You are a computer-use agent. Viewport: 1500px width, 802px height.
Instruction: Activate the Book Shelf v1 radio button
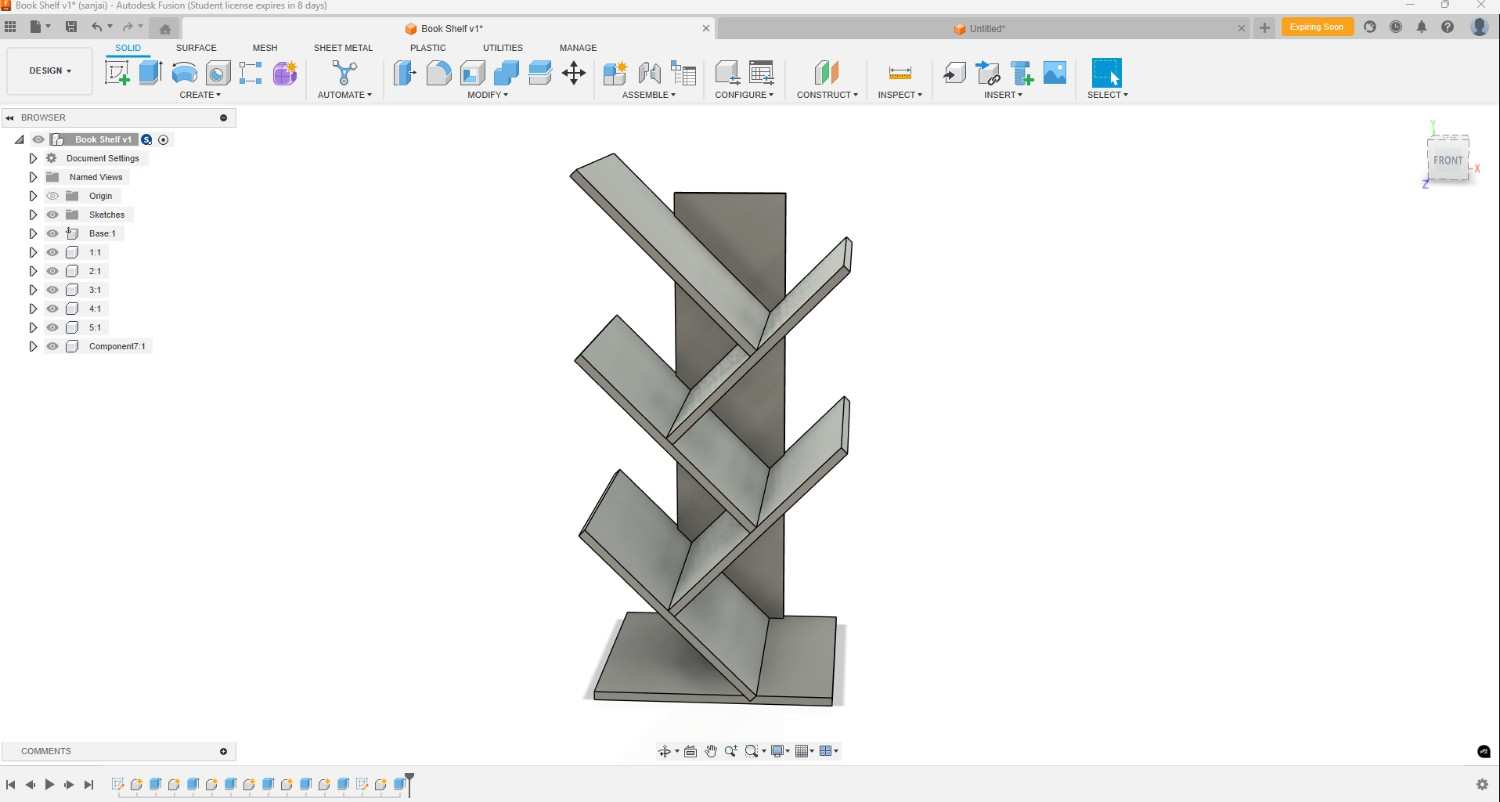[x=163, y=140]
